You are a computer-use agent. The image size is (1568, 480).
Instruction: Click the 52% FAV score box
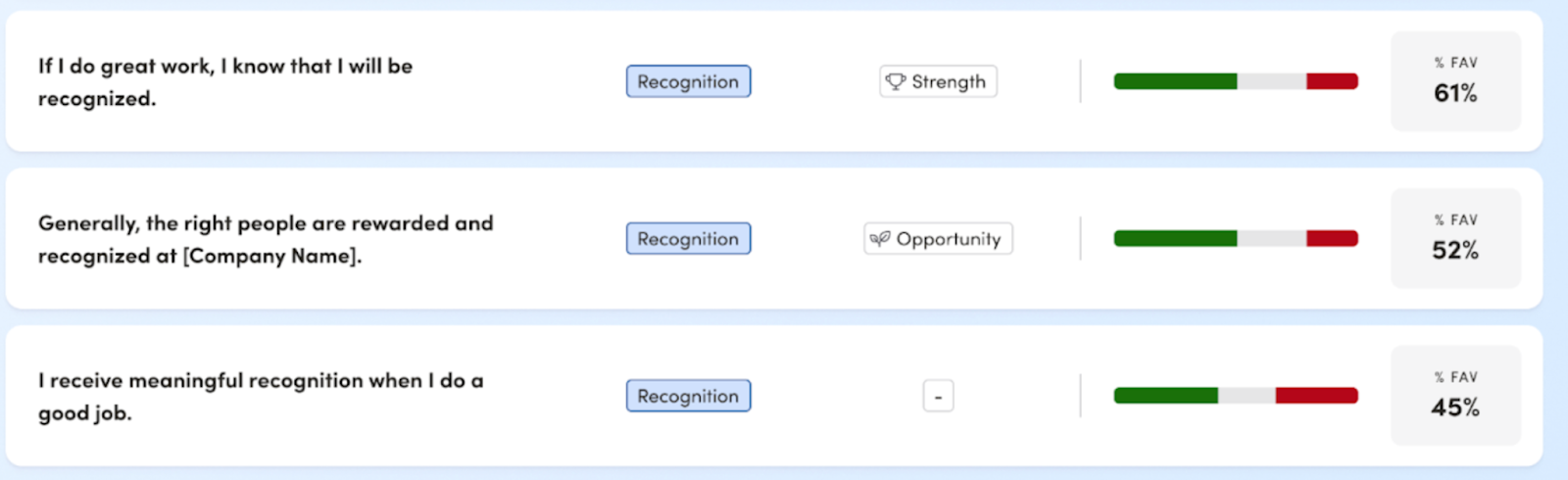1455,238
